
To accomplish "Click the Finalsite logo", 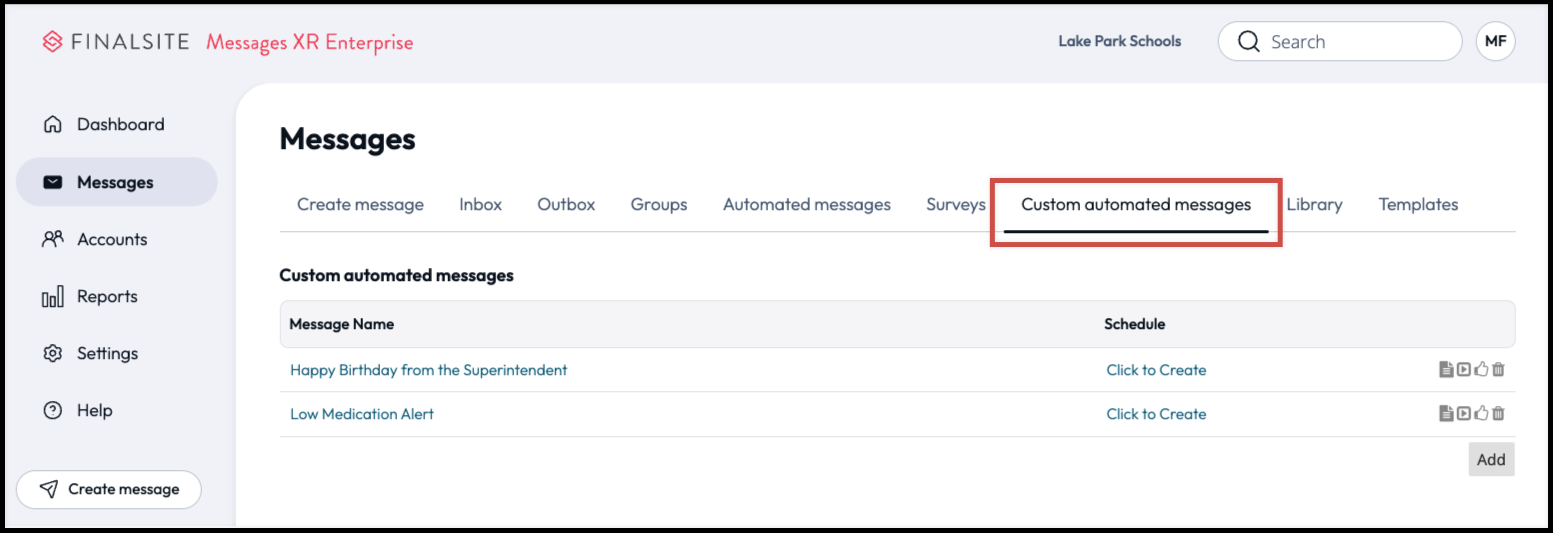I will tap(116, 42).
